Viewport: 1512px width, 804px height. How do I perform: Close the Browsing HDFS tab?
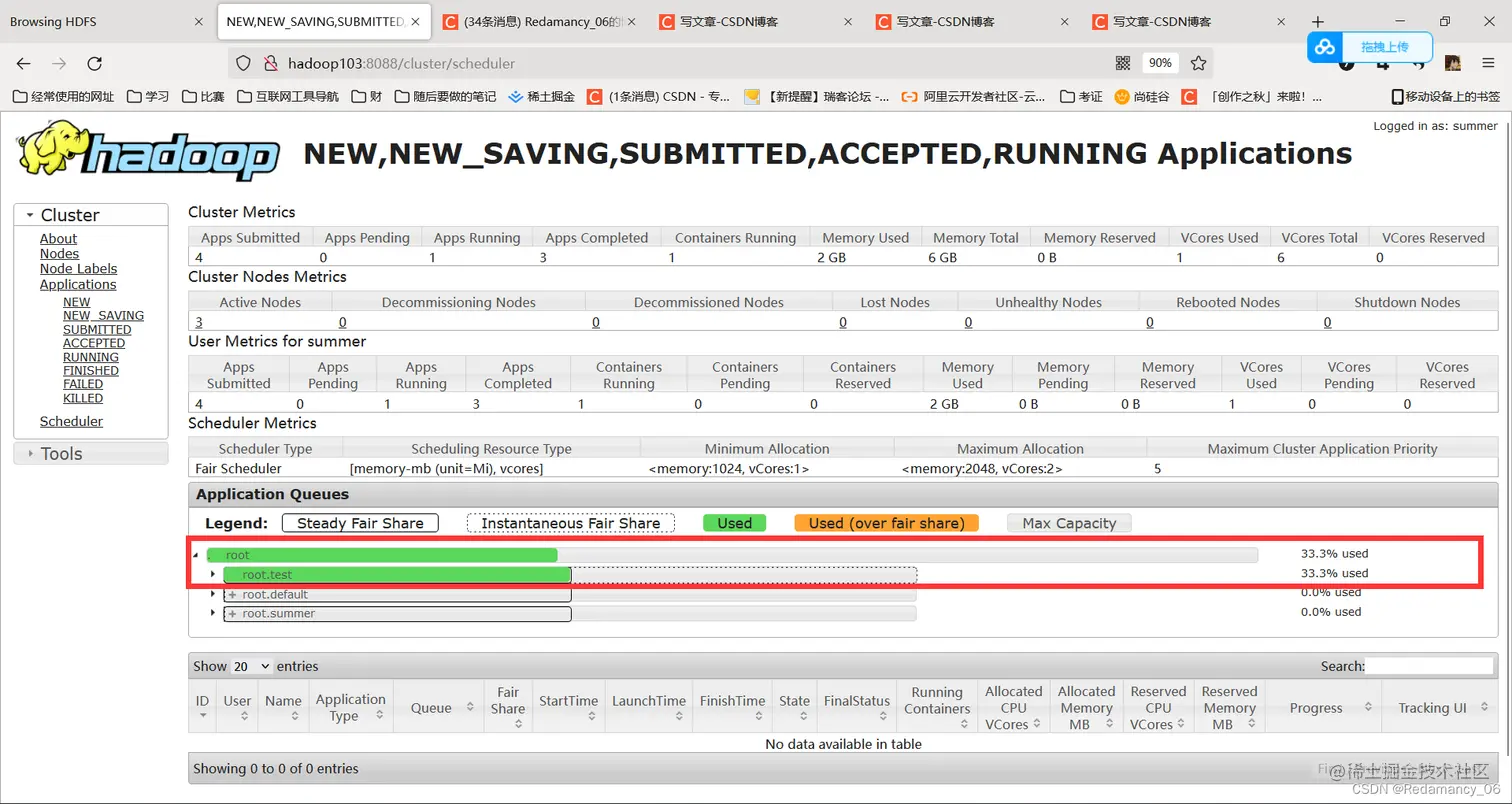click(x=197, y=21)
